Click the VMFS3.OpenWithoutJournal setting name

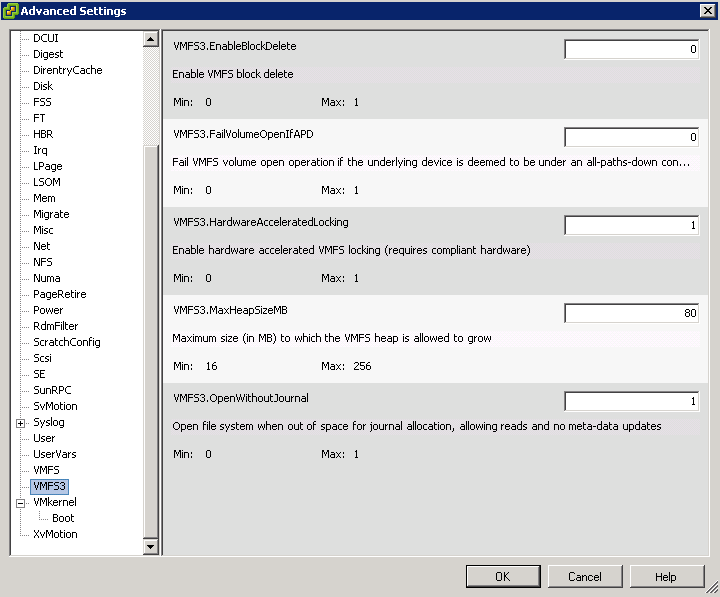[x=241, y=398]
